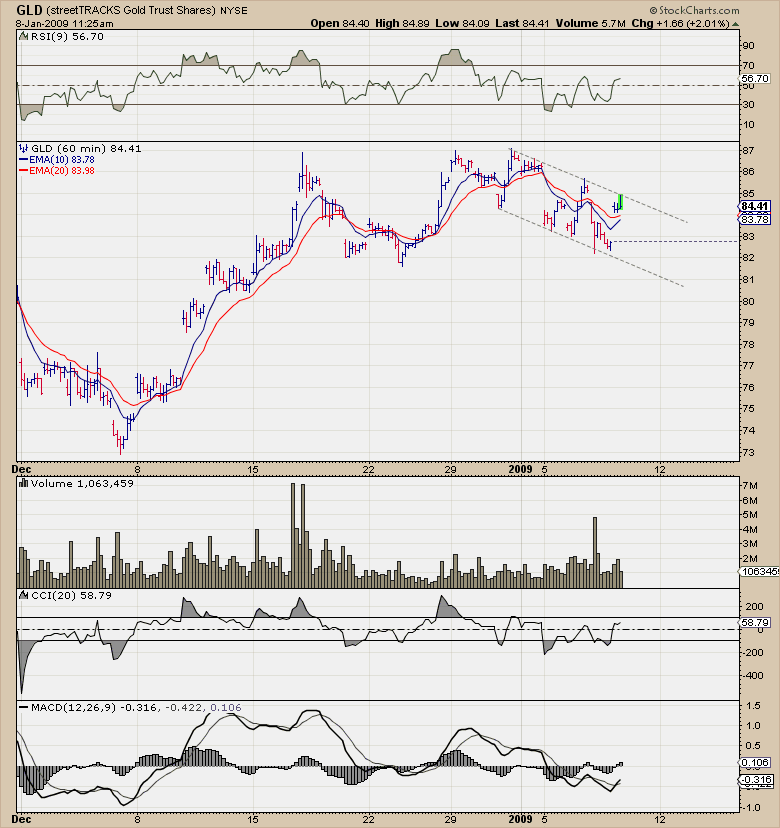780x828 pixels.
Task: Click the -400 label on the CCI axis
Action: pyautogui.click(x=752, y=675)
